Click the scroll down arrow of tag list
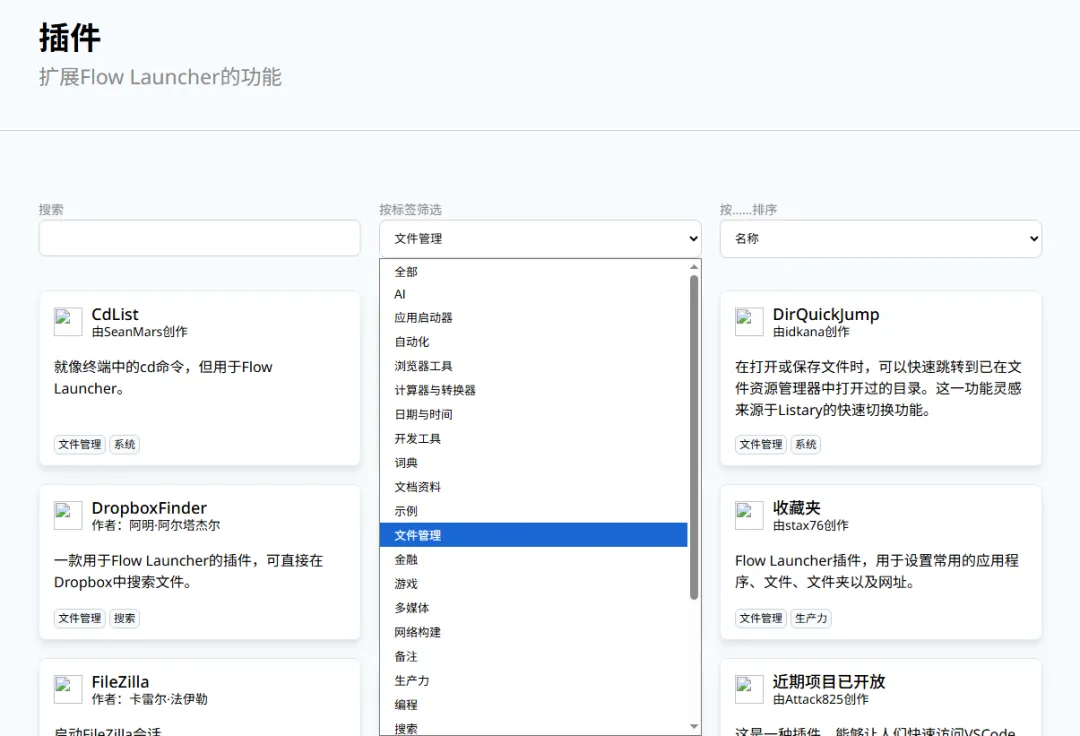 694,726
